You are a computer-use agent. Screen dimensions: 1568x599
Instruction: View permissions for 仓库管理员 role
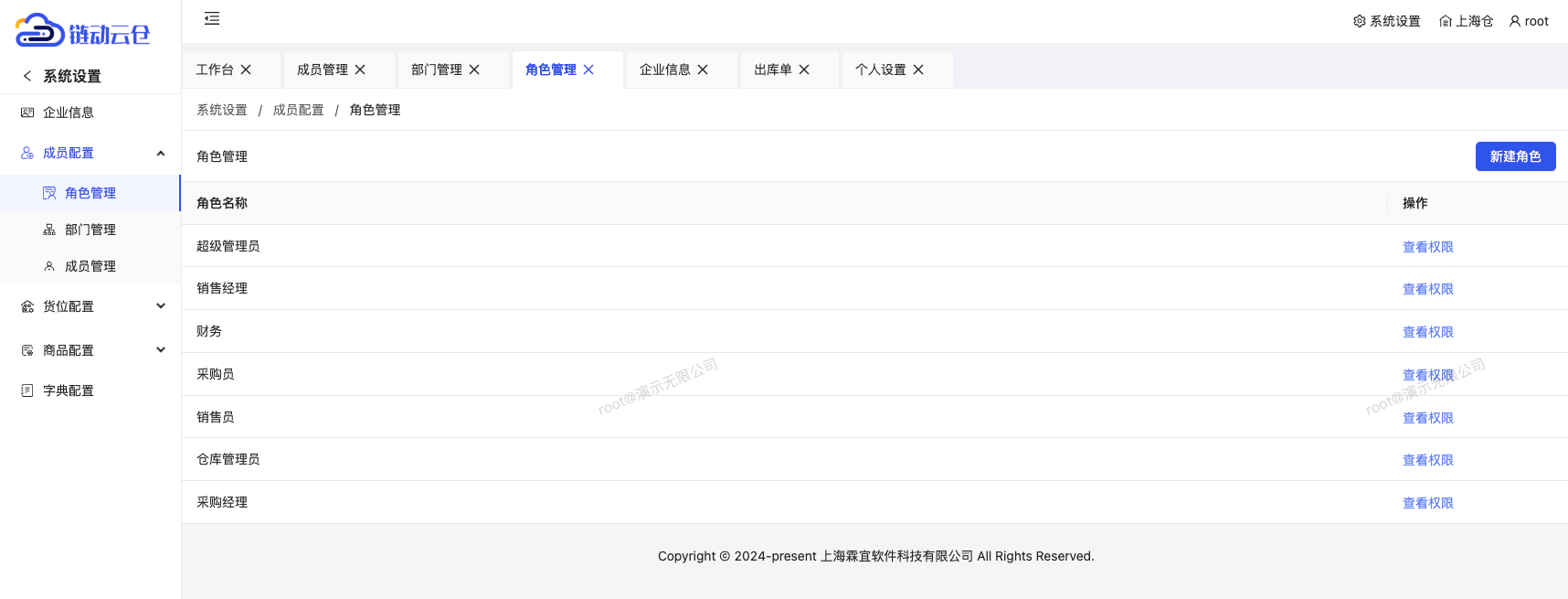[x=1427, y=460]
